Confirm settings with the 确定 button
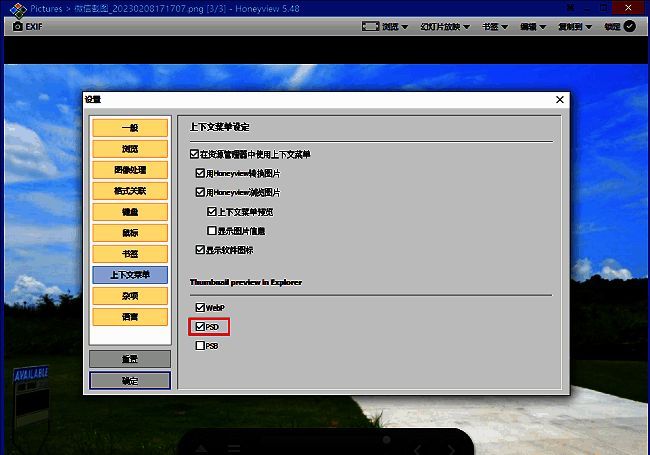This screenshot has height=455, width=650. tap(130, 380)
